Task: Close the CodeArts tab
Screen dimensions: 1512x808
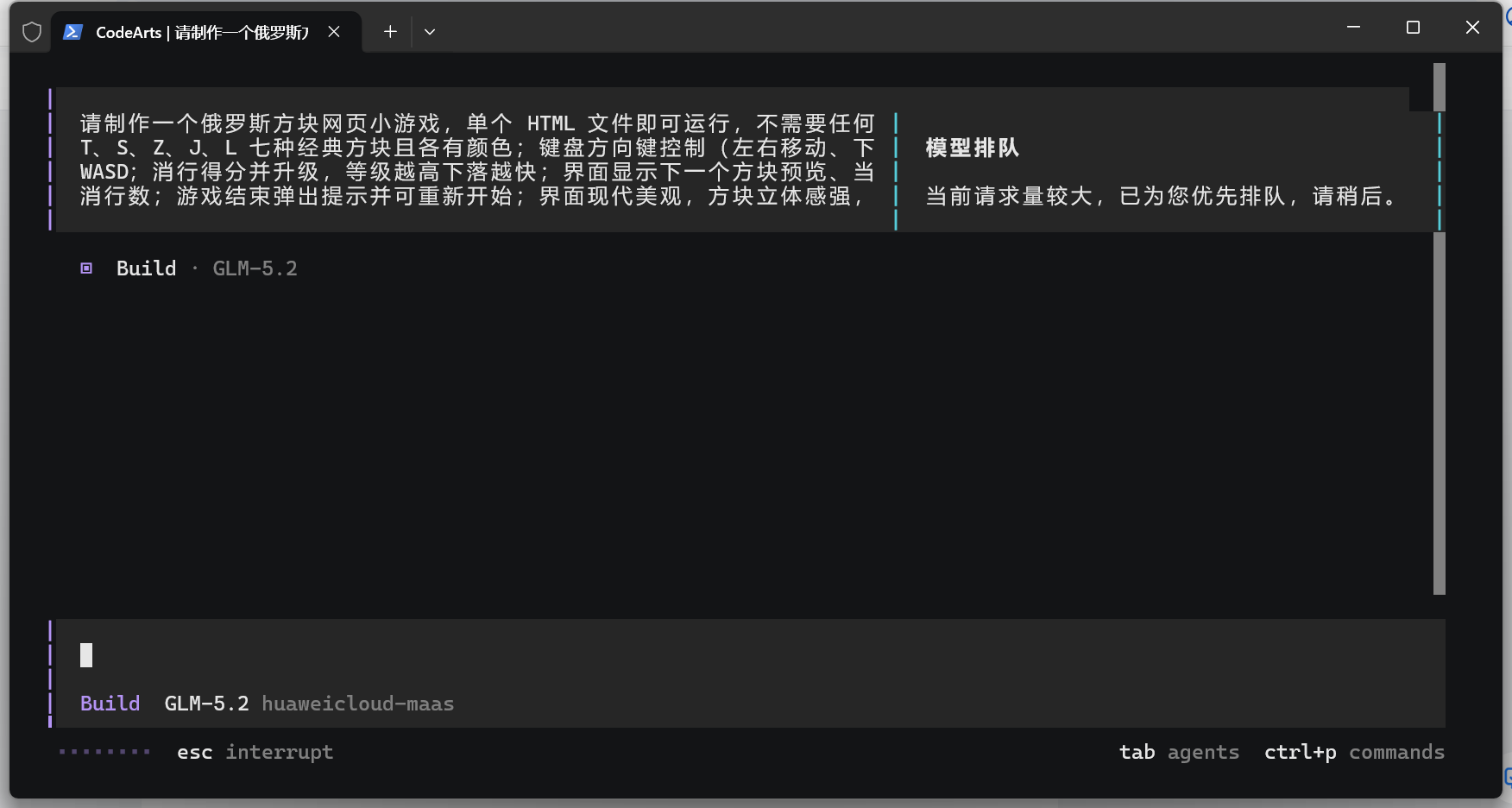Action: [334, 32]
